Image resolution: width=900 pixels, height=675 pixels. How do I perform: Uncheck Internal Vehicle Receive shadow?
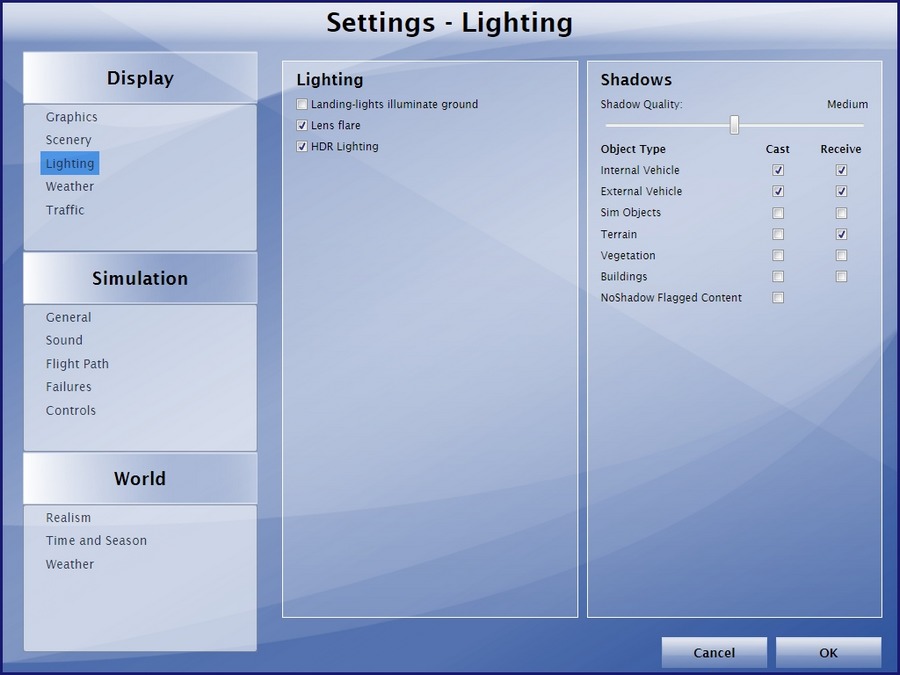[841, 170]
